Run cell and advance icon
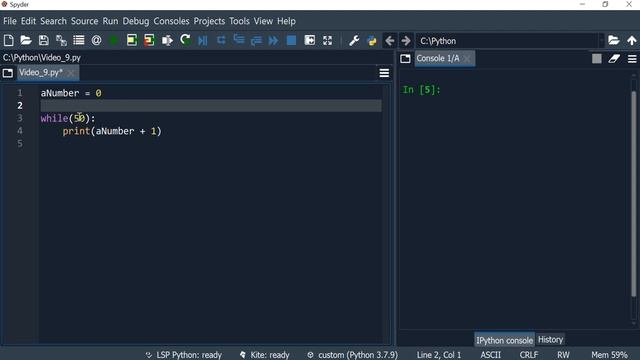 click(149, 40)
